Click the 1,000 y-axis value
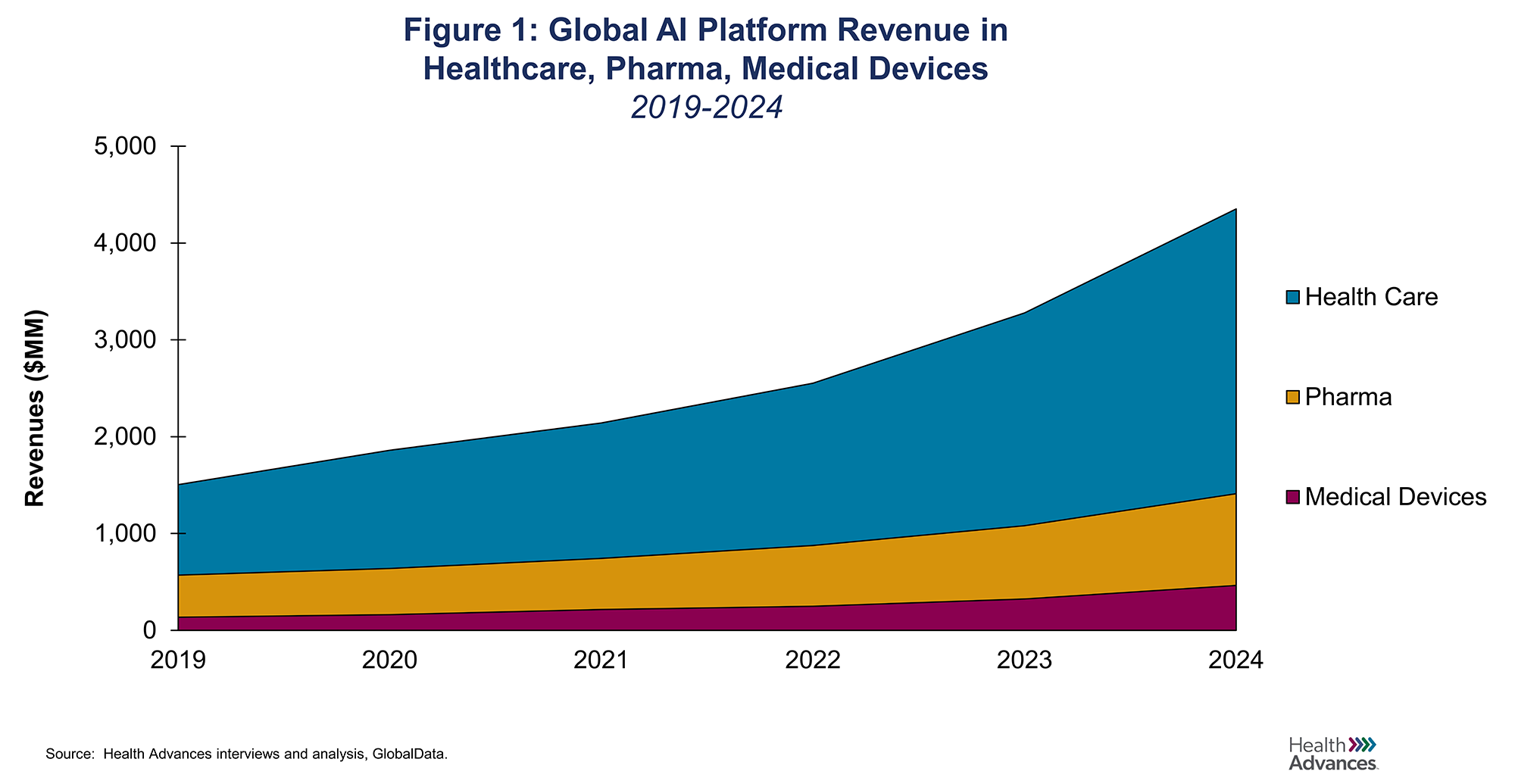The image size is (1515, 784). 124,534
